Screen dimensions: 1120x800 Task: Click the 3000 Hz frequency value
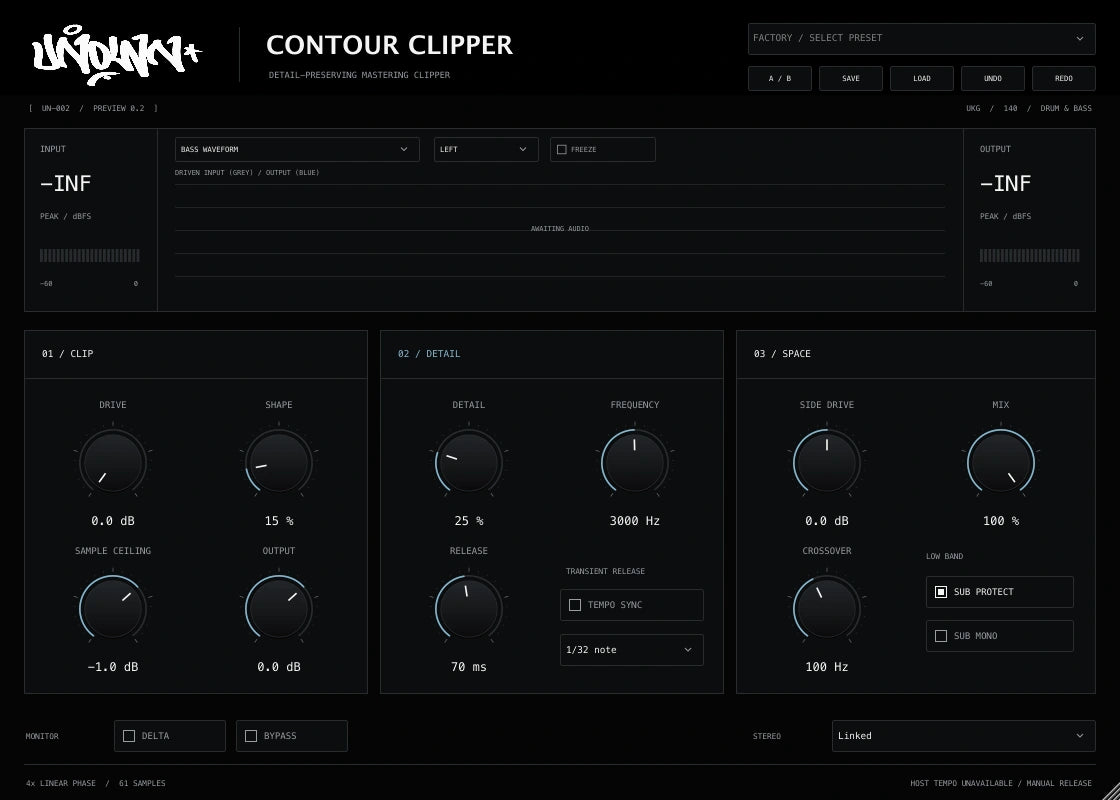634,521
